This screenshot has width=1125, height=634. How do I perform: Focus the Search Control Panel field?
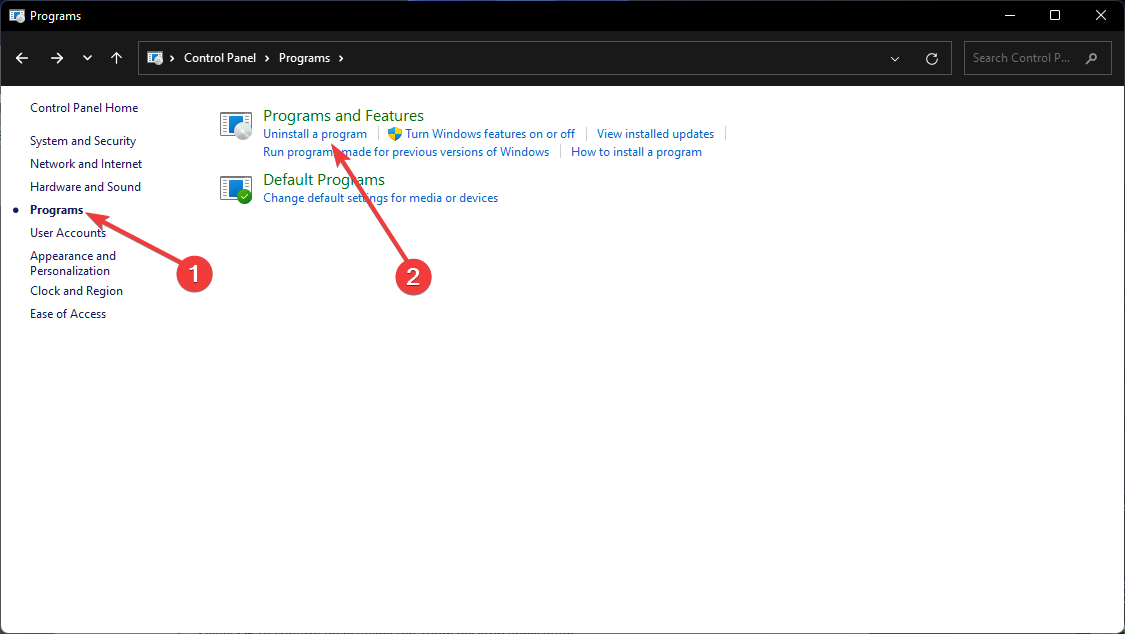[x=1037, y=58]
